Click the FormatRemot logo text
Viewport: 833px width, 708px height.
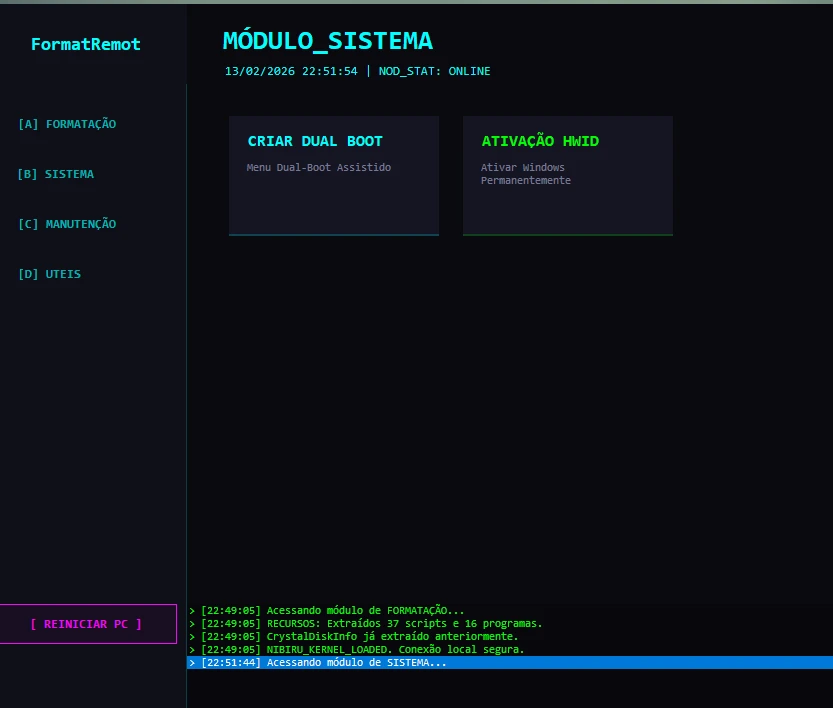coord(86,44)
